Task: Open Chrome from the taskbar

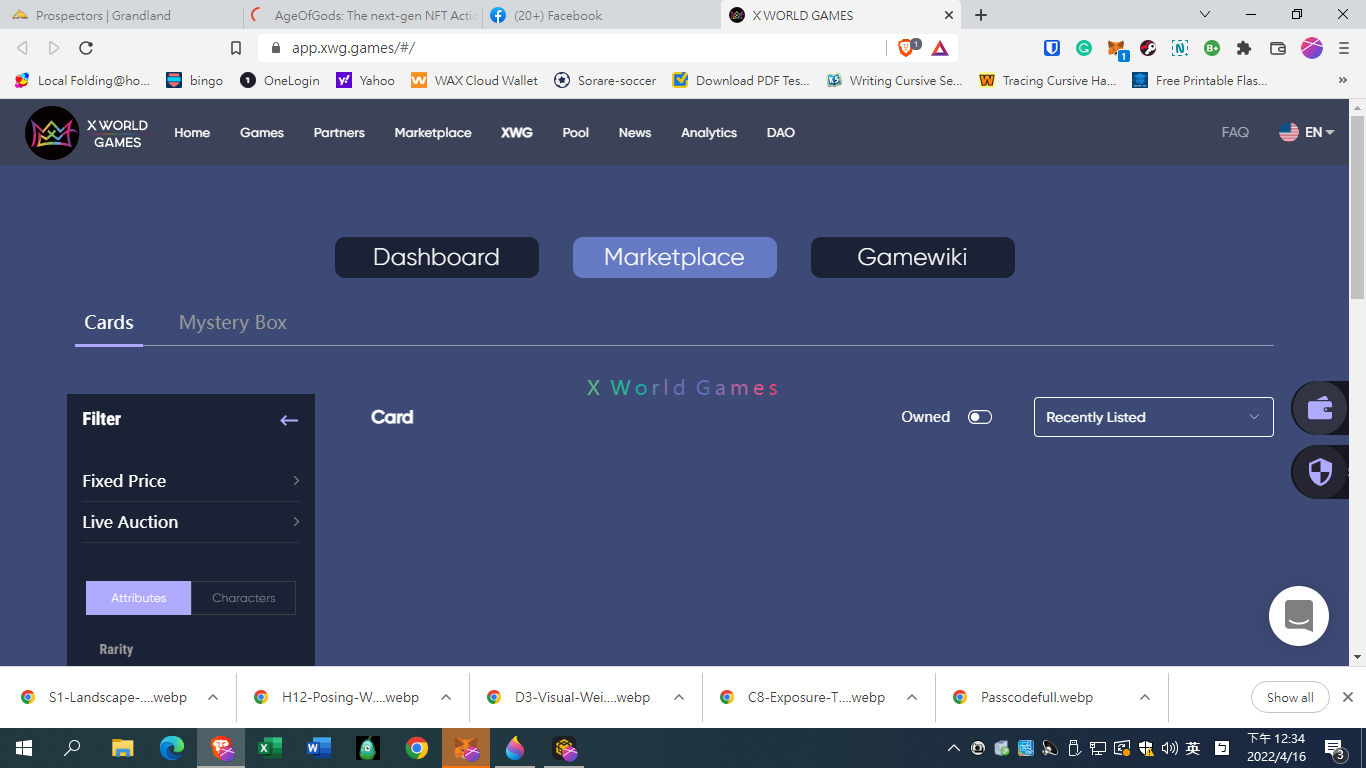Action: [x=417, y=748]
